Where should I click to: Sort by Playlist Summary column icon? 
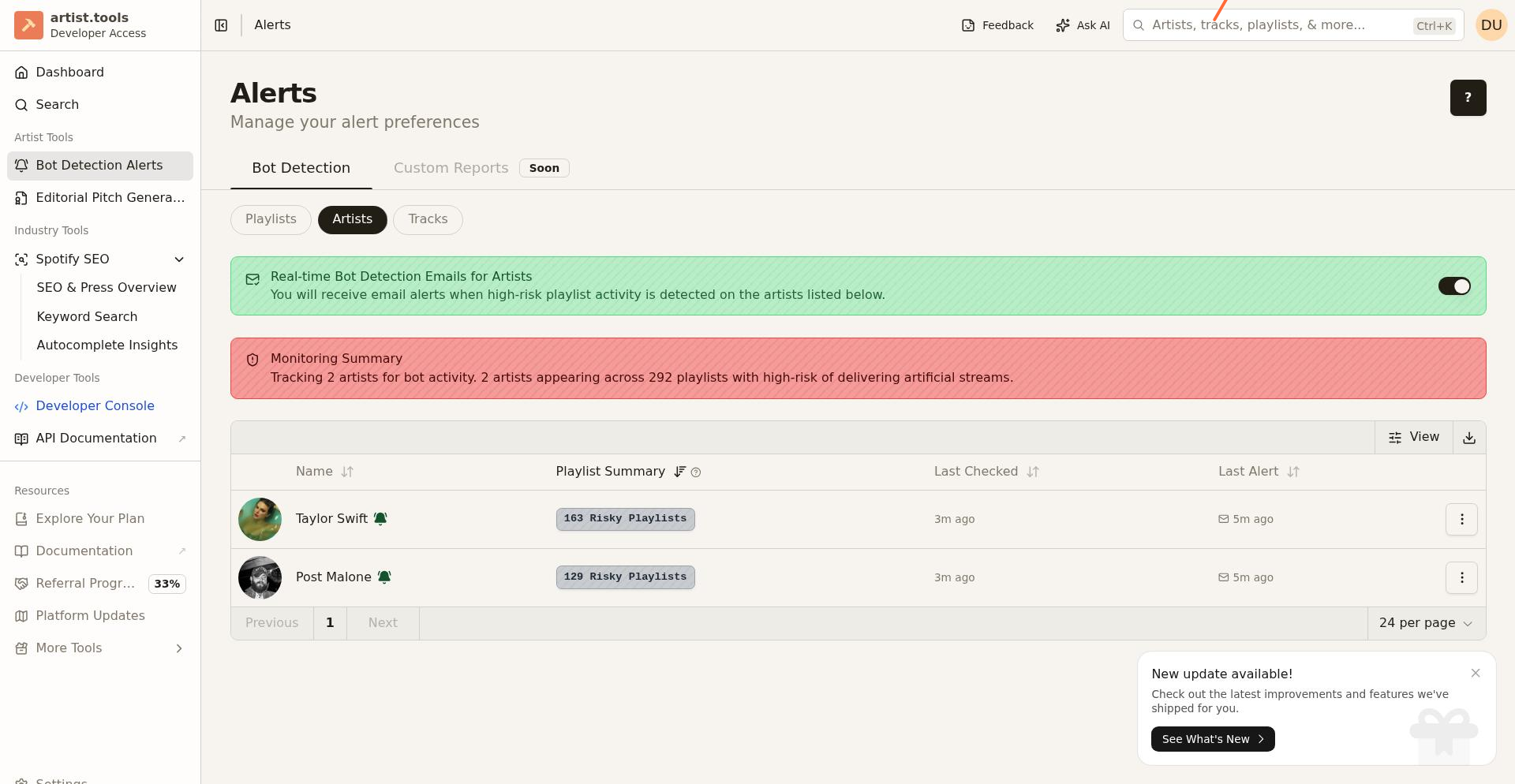click(x=680, y=472)
